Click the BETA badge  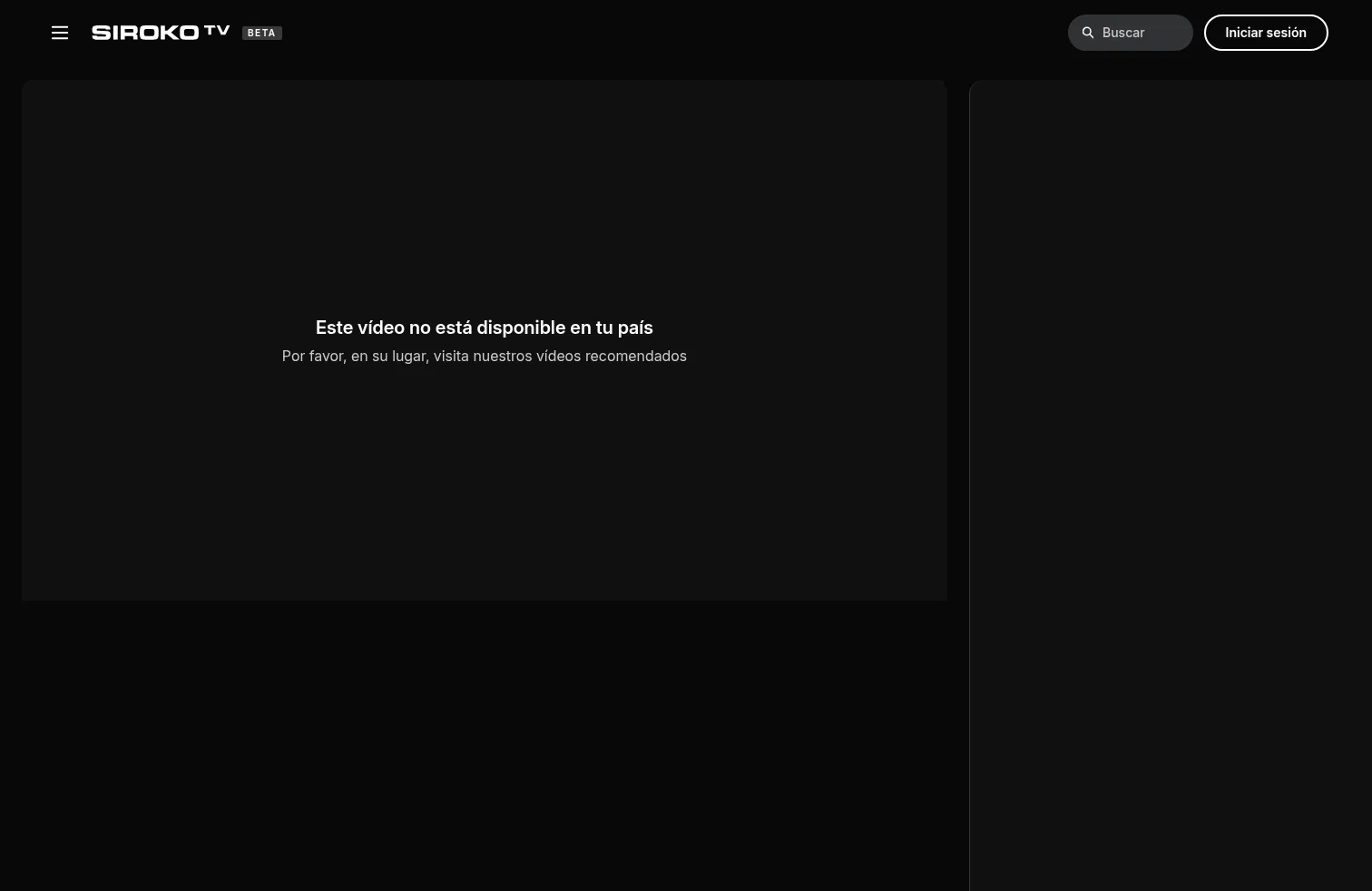(x=261, y=33)
